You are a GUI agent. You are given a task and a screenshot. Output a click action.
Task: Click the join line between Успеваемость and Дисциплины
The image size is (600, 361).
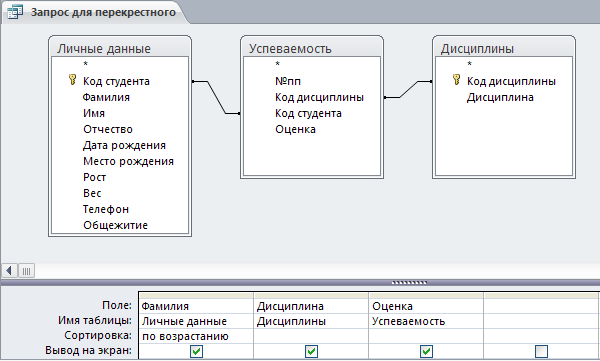[408, 89]
